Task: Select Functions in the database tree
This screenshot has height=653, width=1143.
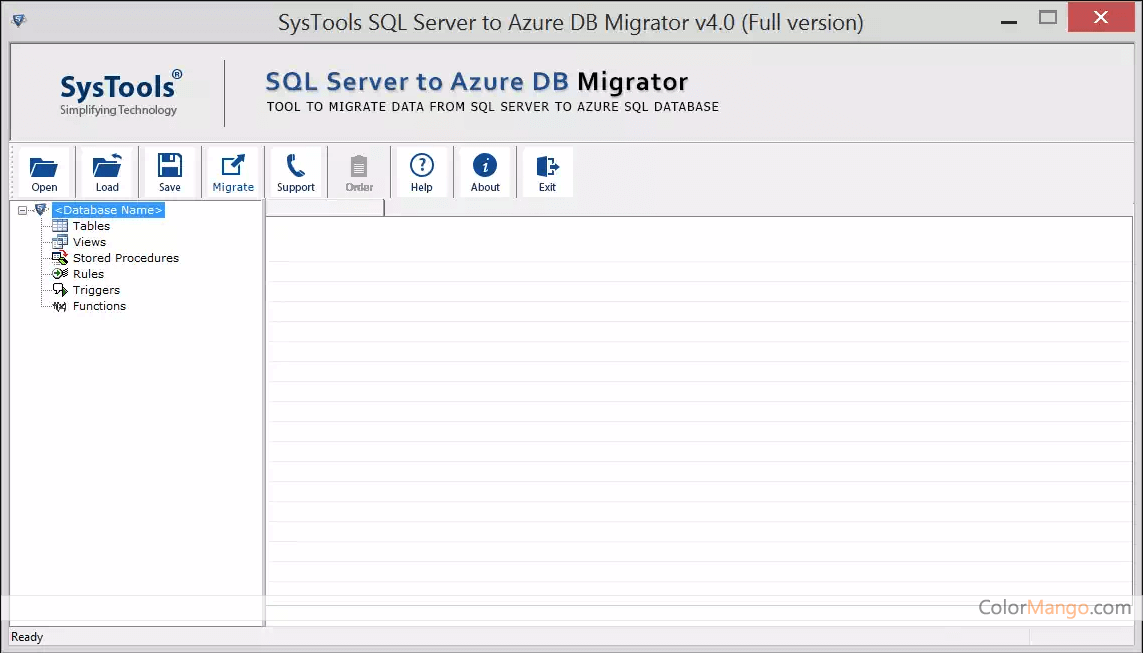Action: point(99,306)
